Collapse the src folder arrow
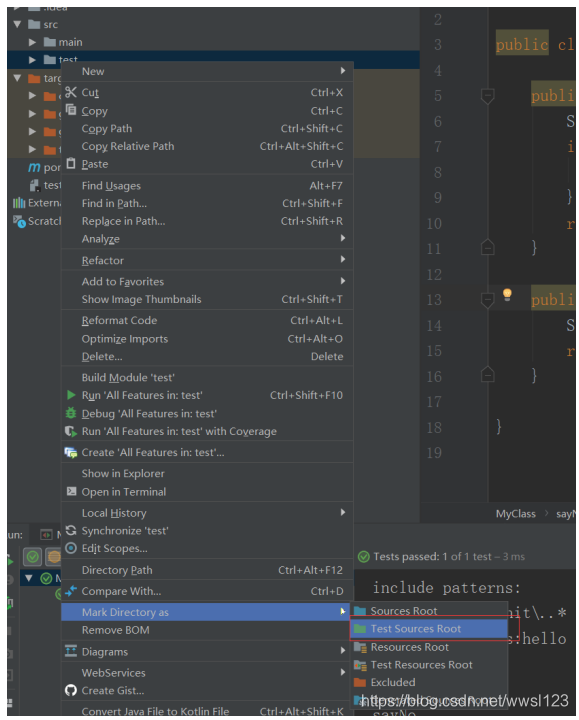The image size is (579, 720). click(x=17, y=24)
